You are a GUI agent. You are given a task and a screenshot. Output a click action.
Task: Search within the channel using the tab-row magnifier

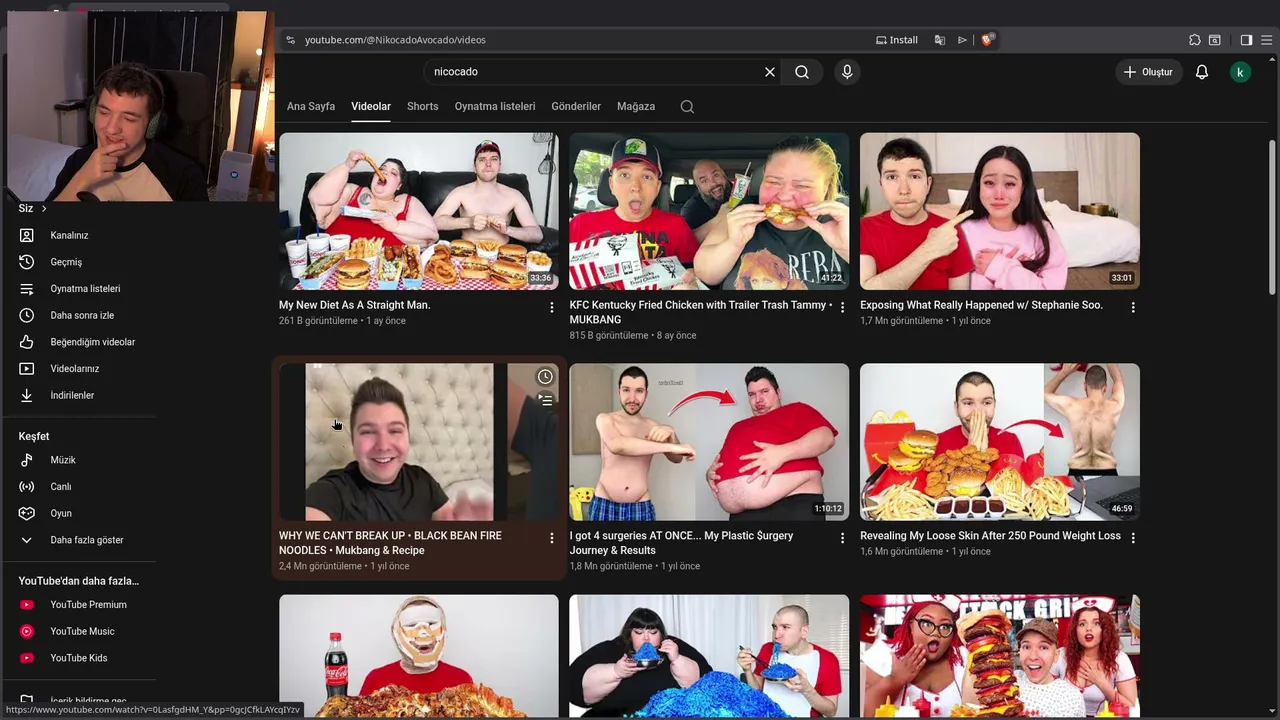point(687,107)
